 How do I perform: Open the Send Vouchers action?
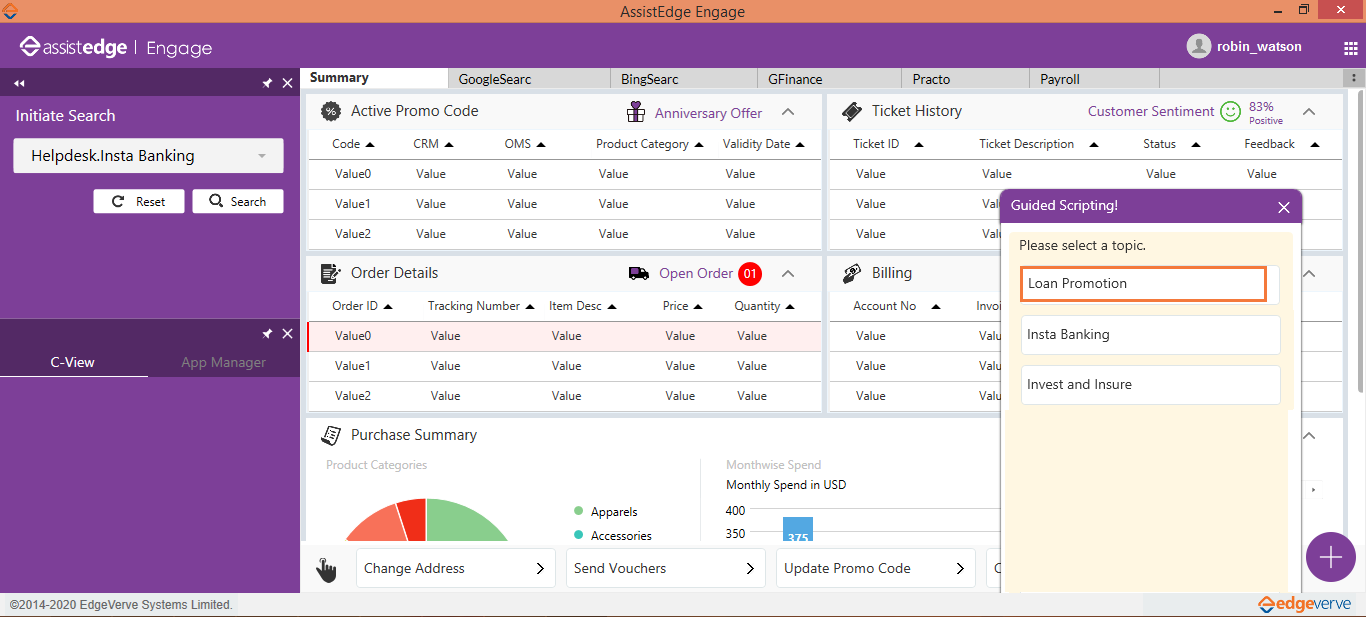[x=666, y=568]
